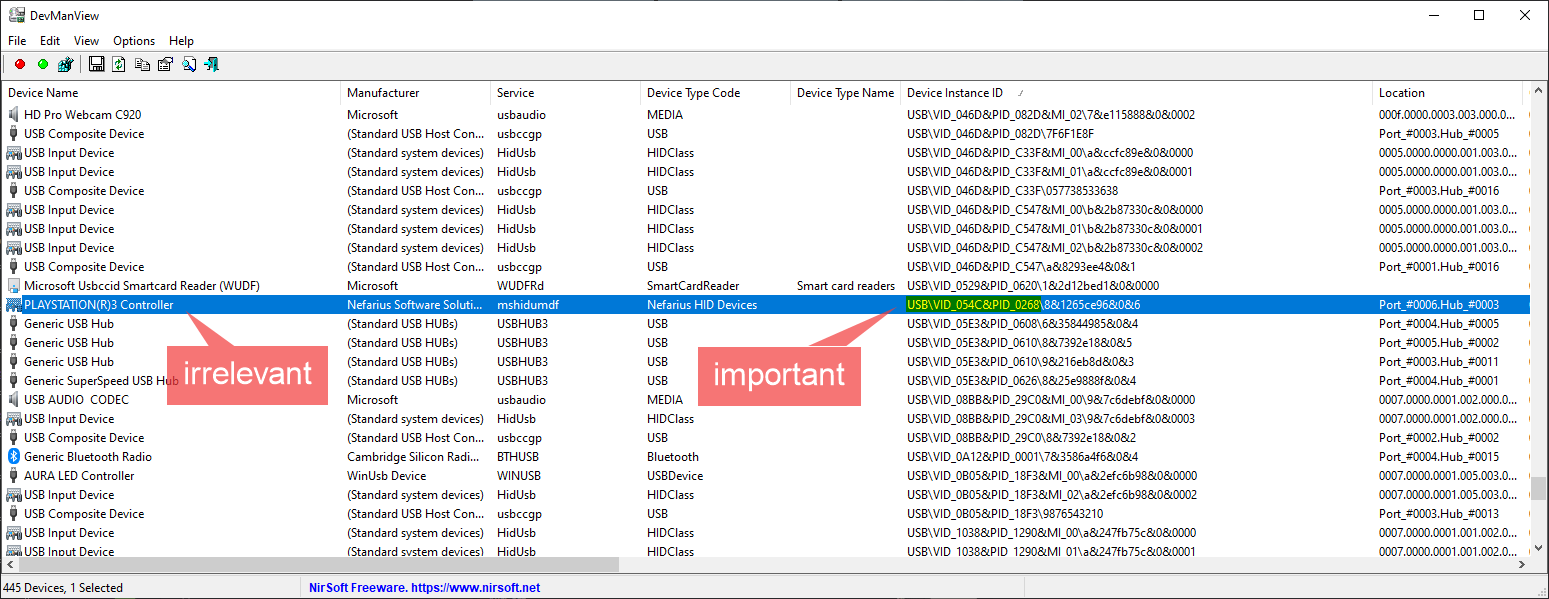
Task: Refresh the device list via toolbar icon
Action: coord(119,65)
